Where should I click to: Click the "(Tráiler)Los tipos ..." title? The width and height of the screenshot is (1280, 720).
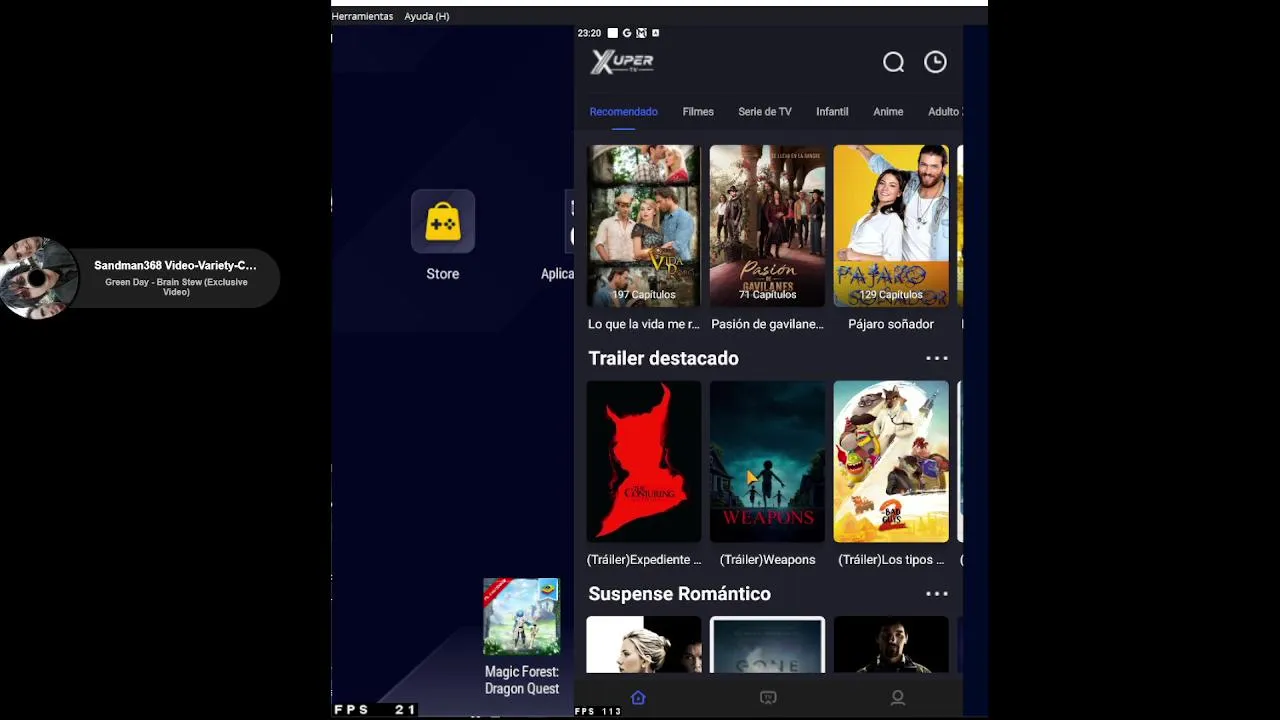tap(891, 560)
